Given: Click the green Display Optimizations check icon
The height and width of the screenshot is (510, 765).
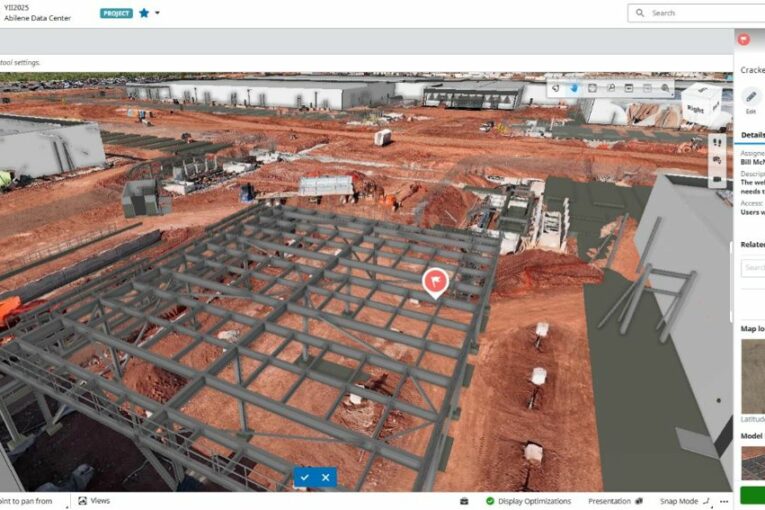Looking at the screenshot, I should [490, 501].
